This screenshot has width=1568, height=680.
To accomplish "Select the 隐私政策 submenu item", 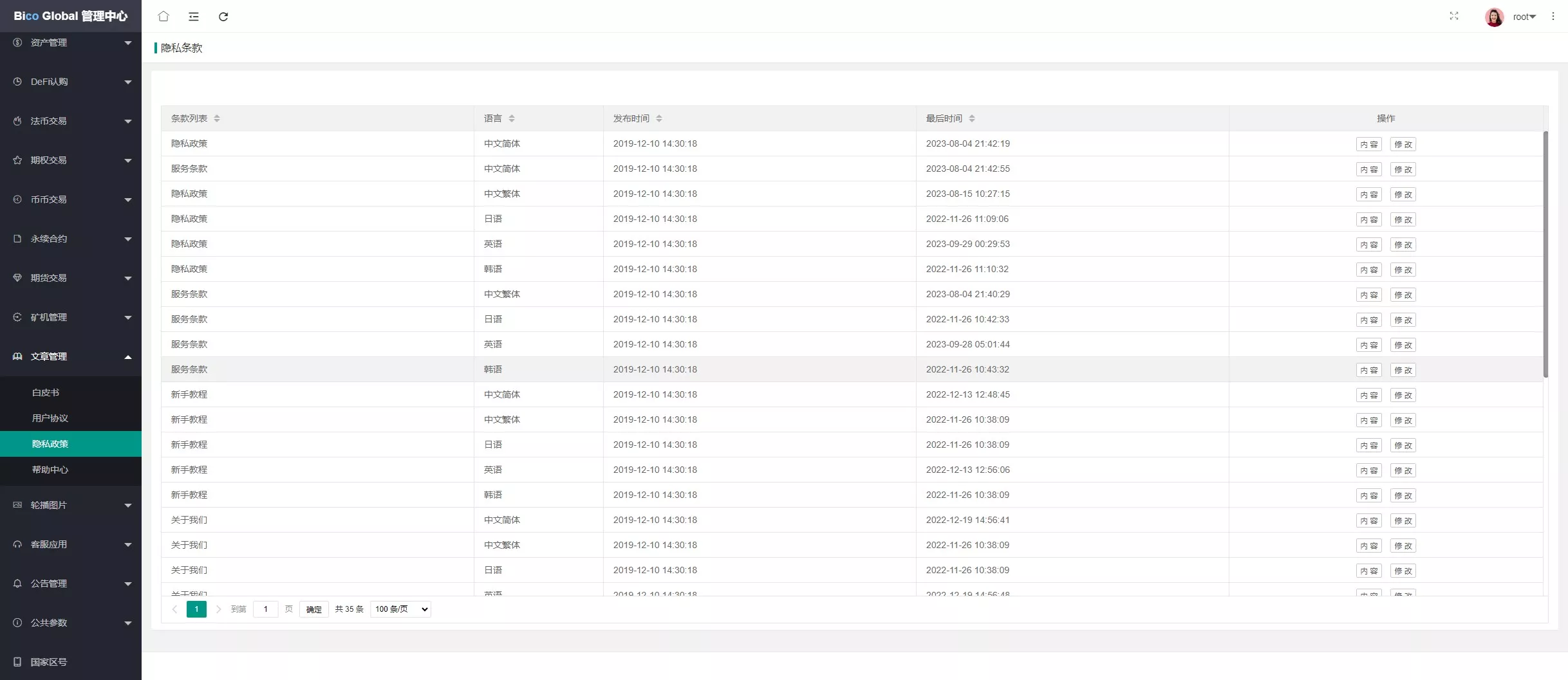I will point(71,444).
